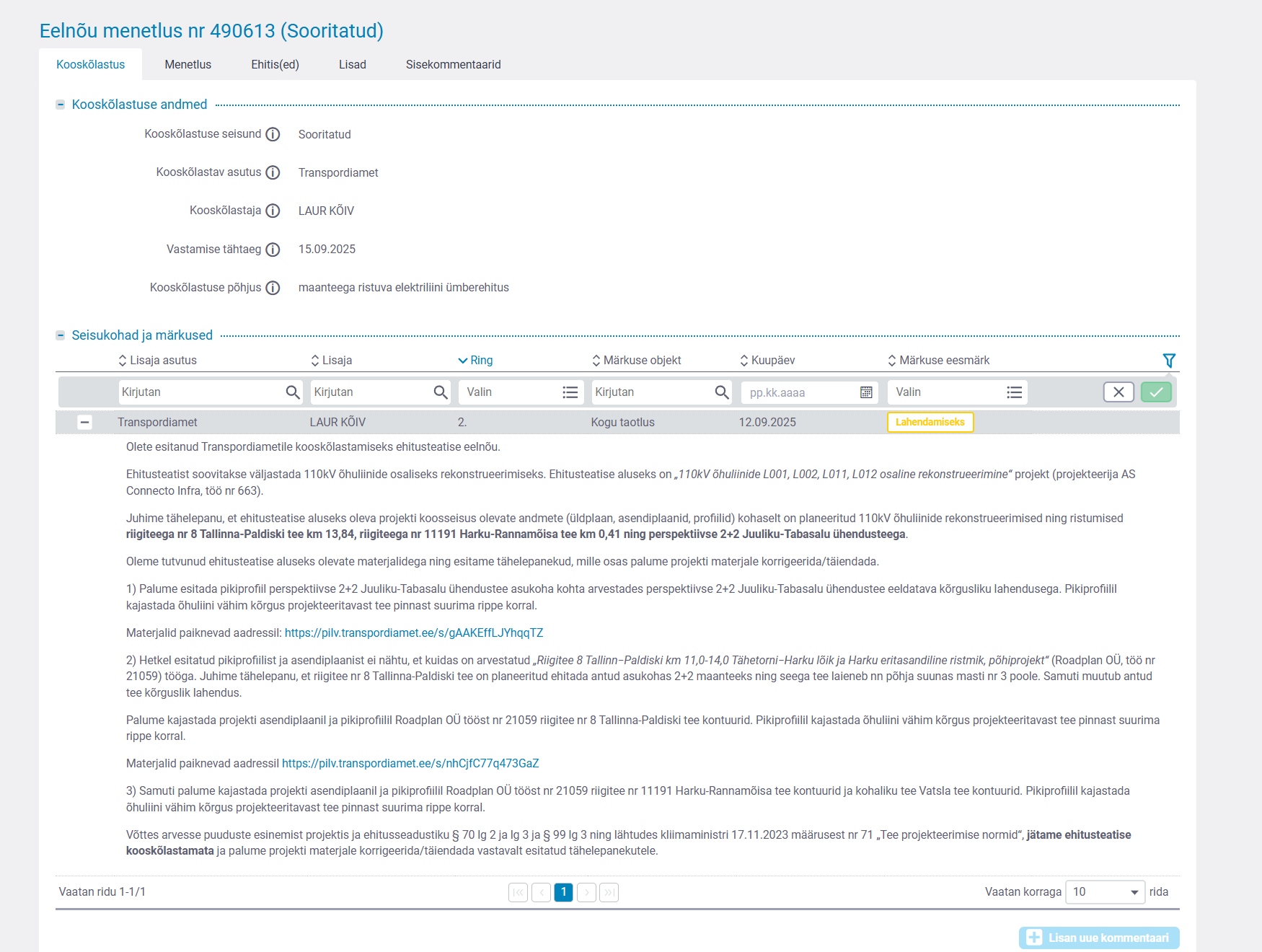
Task: Collapse Seisukohad ja märkused section
Action: [61, 335]
